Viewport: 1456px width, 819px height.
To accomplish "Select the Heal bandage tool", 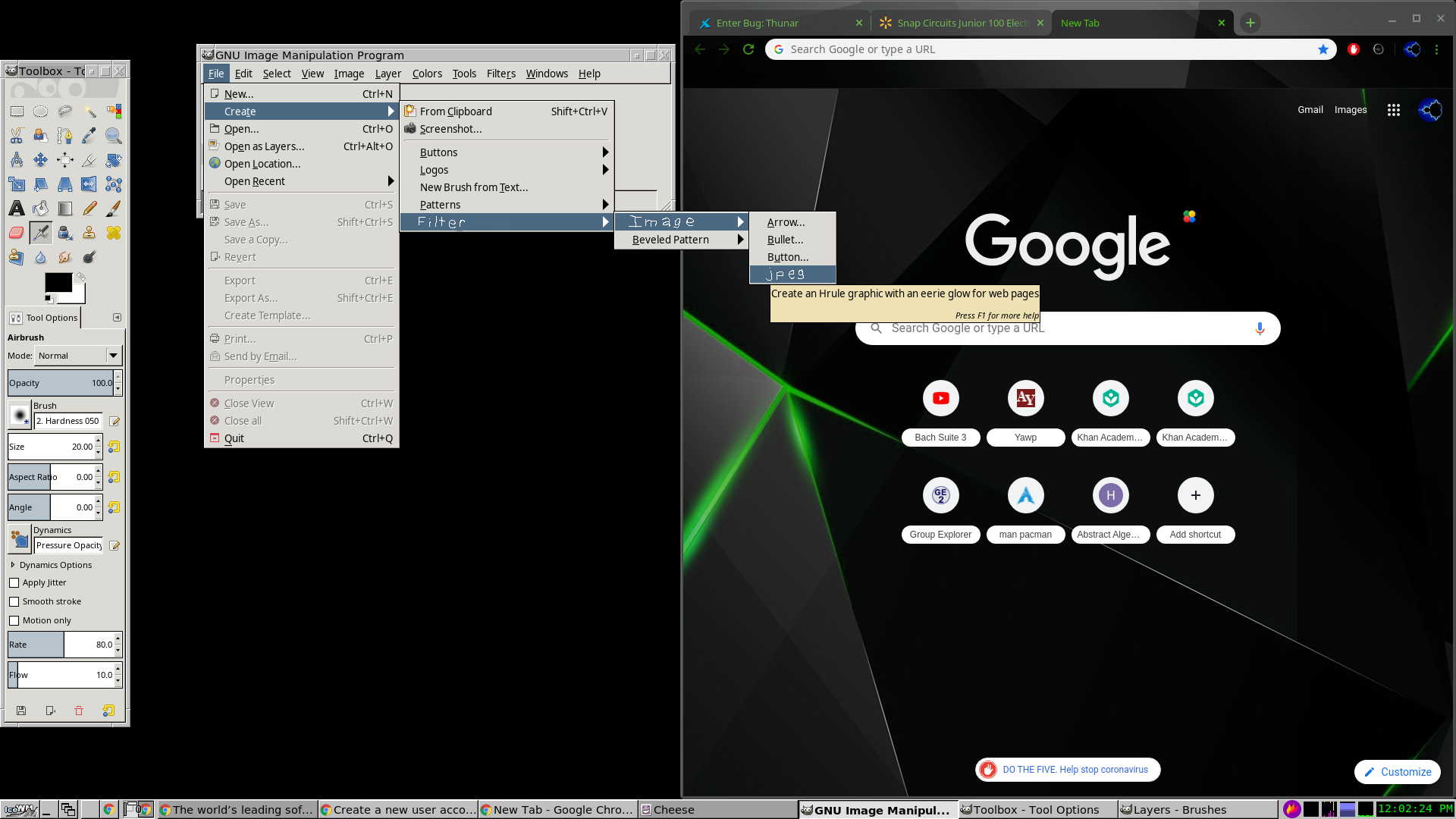I will pyautogui.click(x=114, y=233).
